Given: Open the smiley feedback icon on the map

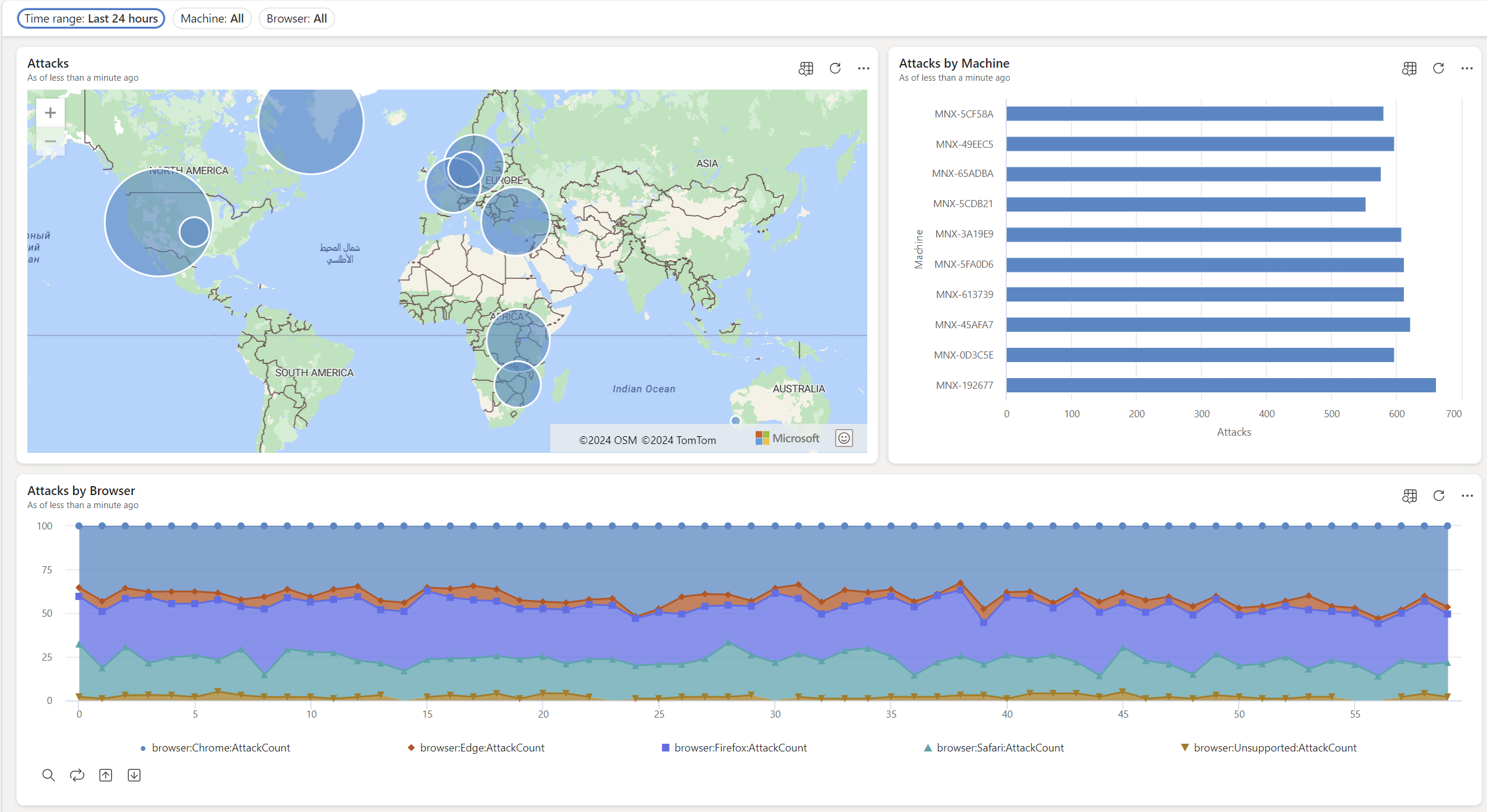Looking at the screenshot, I should coord(844,438).
